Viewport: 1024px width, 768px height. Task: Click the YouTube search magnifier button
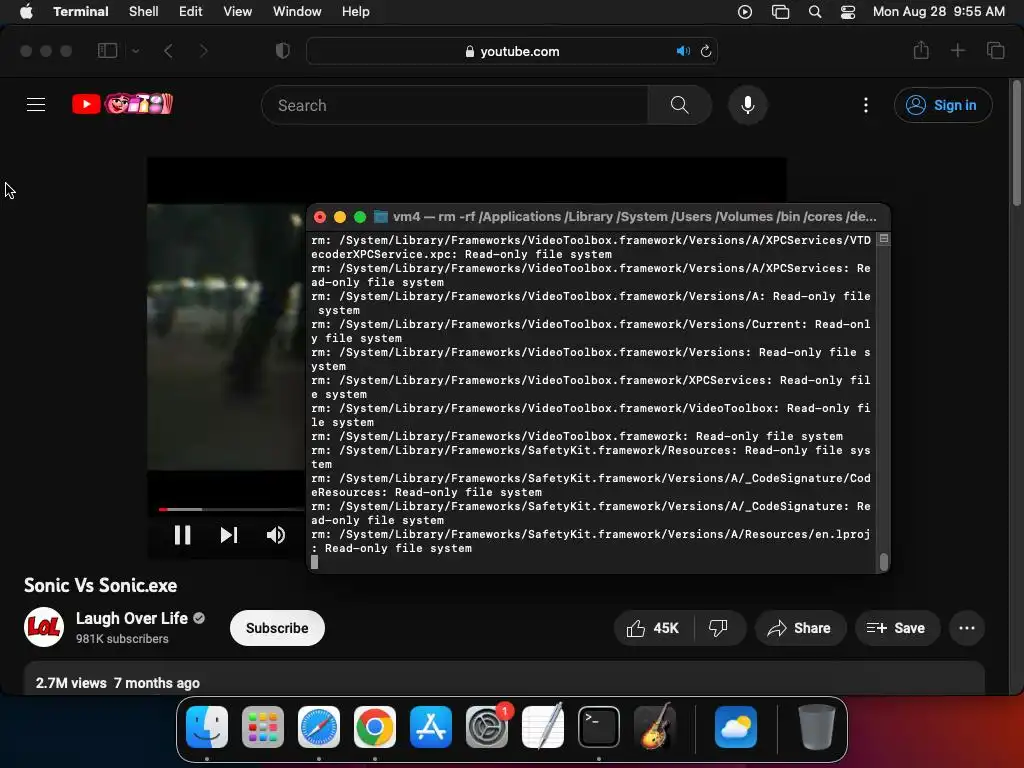679,105
